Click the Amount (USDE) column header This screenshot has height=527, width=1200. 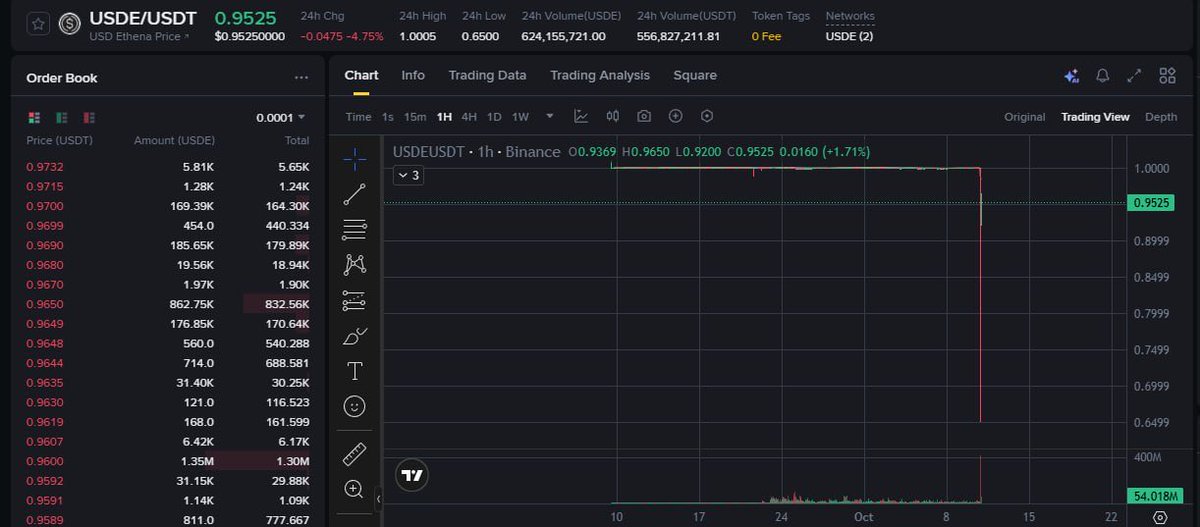(174, 141)
